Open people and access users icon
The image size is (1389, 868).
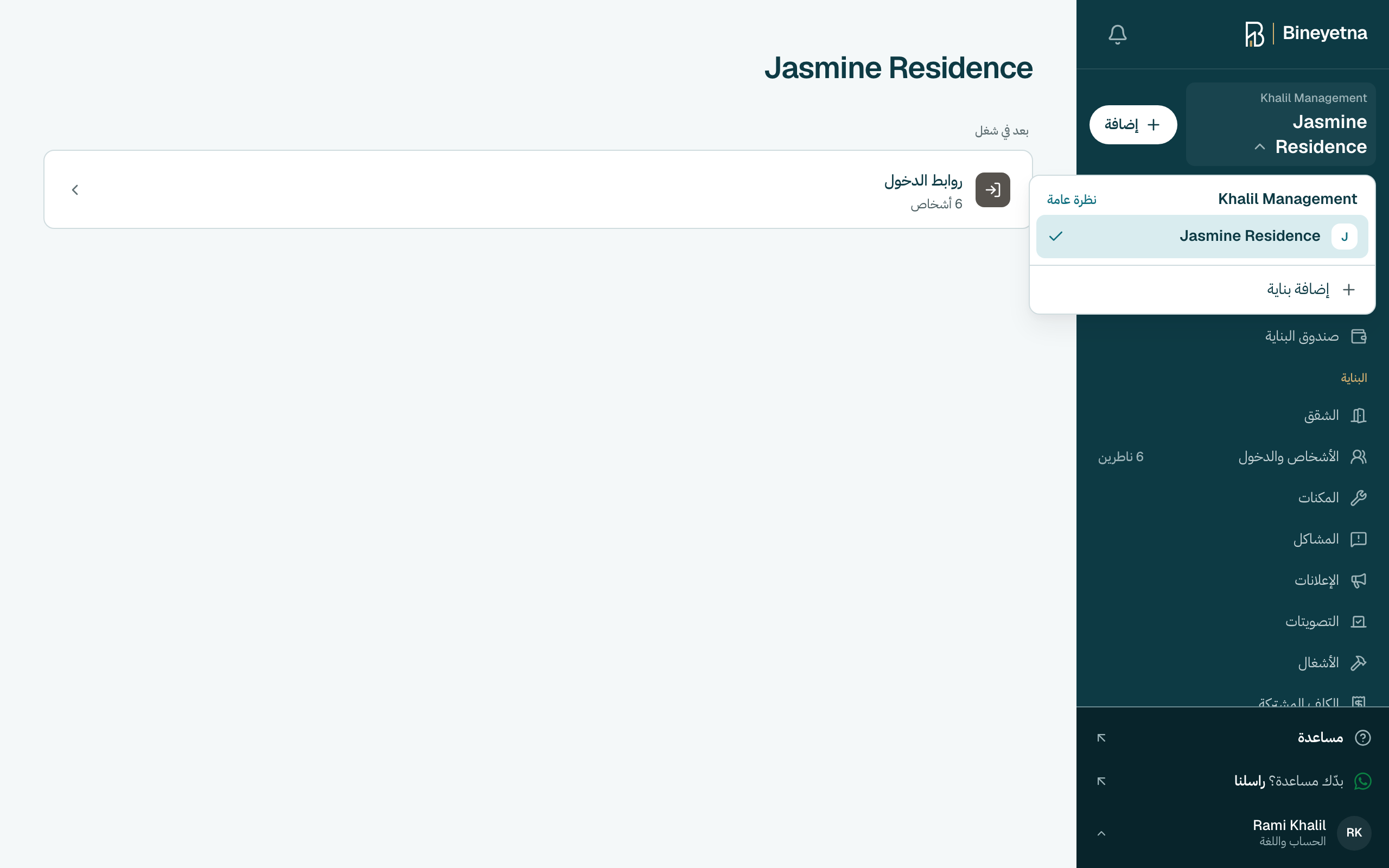pyautogui.click(x=1359, y=456)
